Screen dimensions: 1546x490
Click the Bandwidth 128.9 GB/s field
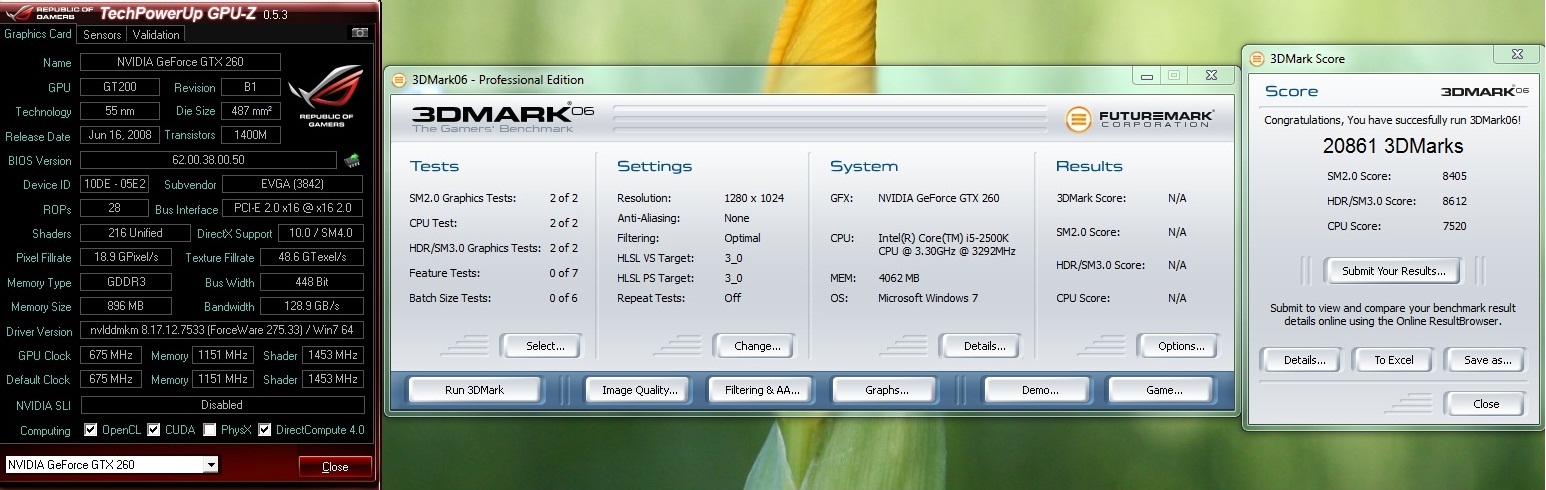click(x=313, y=307)
